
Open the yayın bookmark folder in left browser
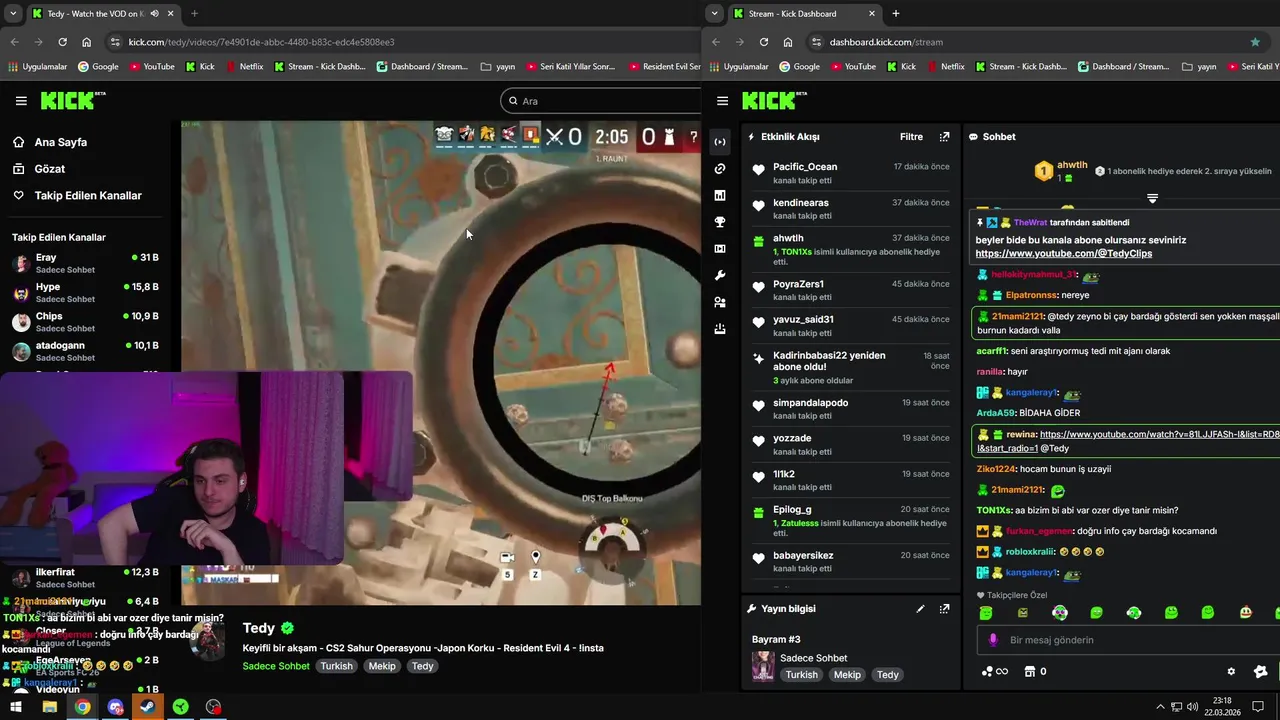pyautogui.click(x=498, y=67)
